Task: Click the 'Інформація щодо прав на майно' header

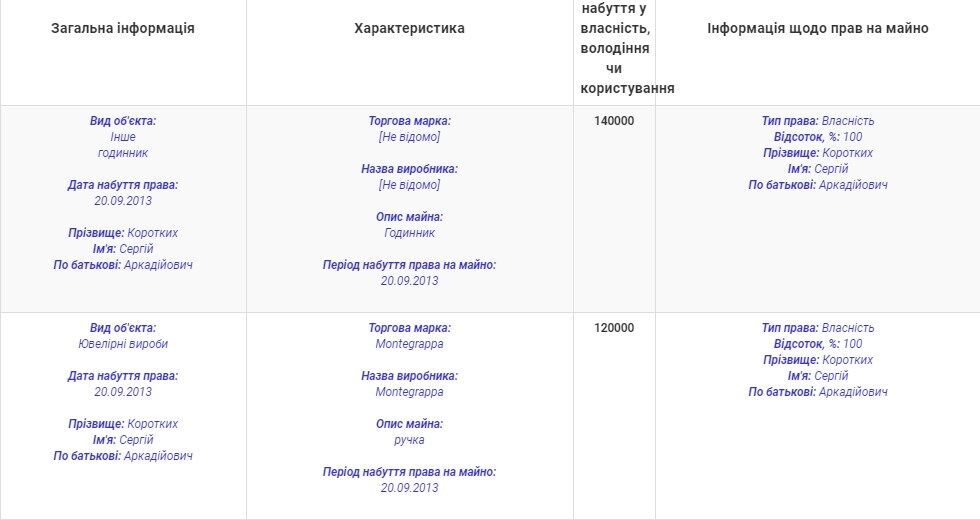Action: 817,29
